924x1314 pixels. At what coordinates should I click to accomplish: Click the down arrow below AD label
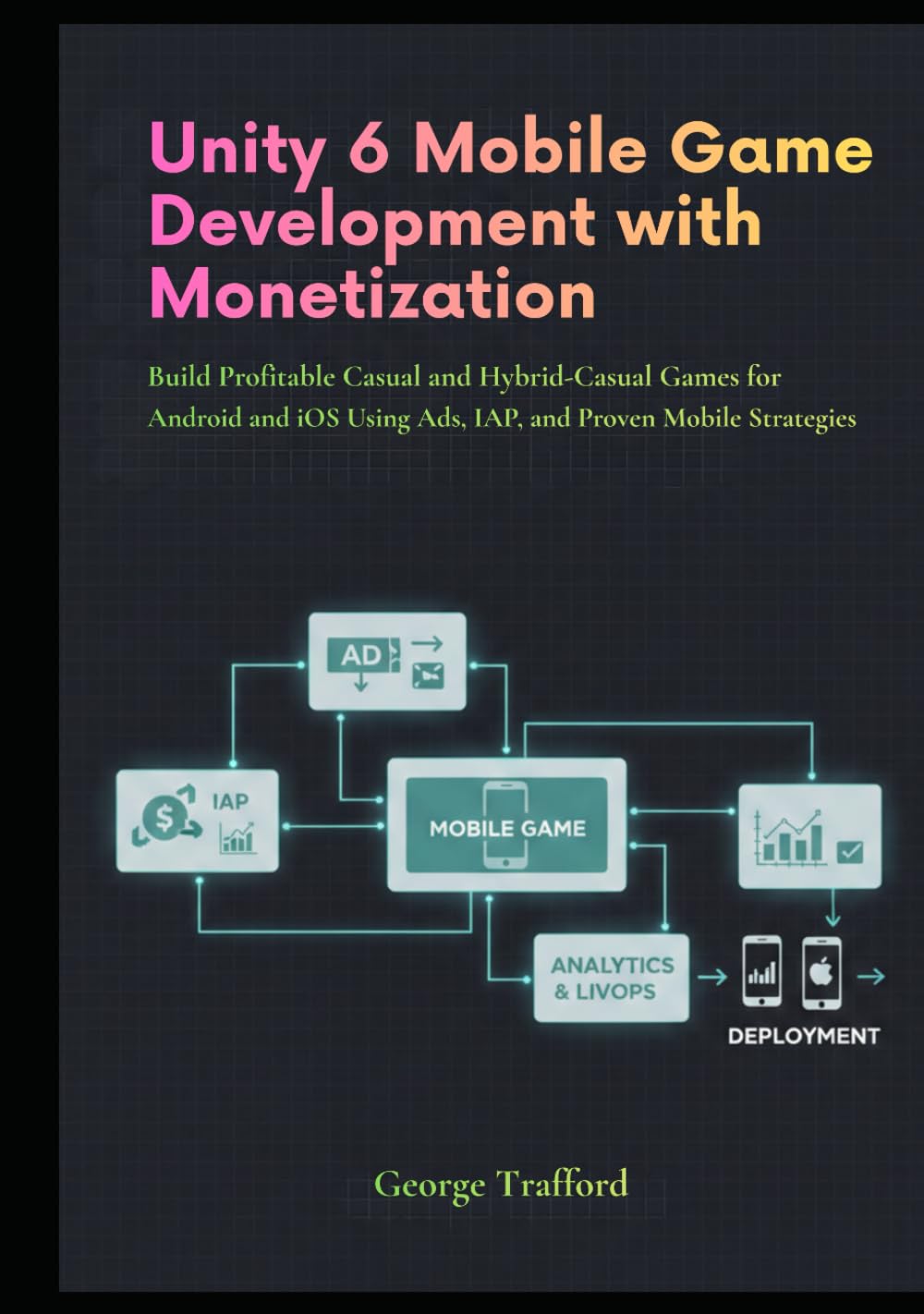click(360, 682)
